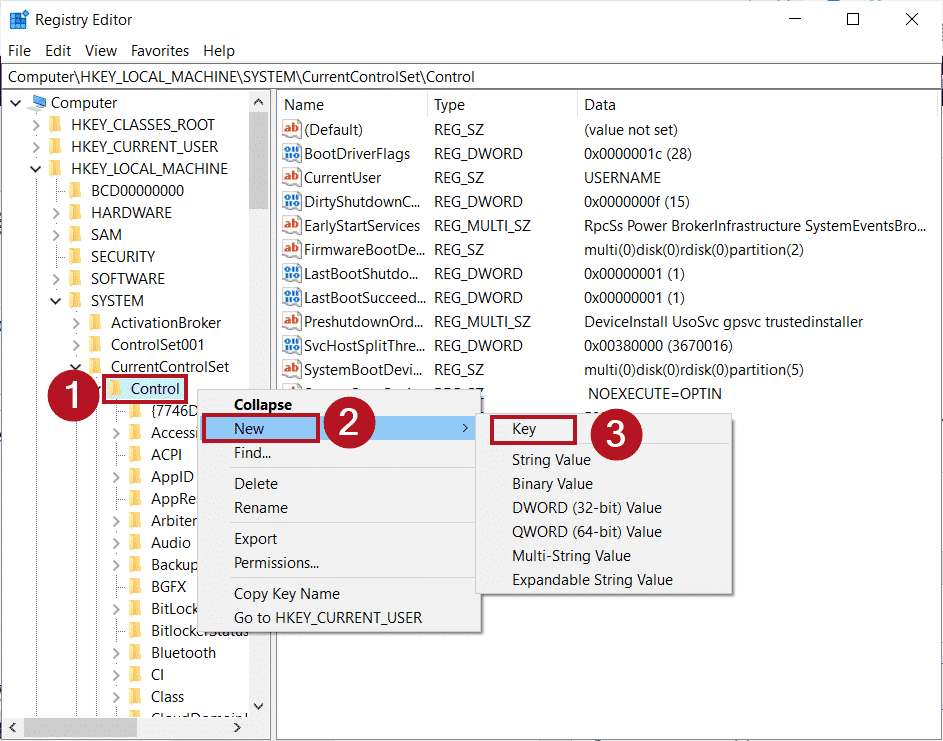Viewport: 943px width, 741px height.
Task: Choose DWORD (32-bit) Value
Action: pyautogui.click(x=604, y=508)
